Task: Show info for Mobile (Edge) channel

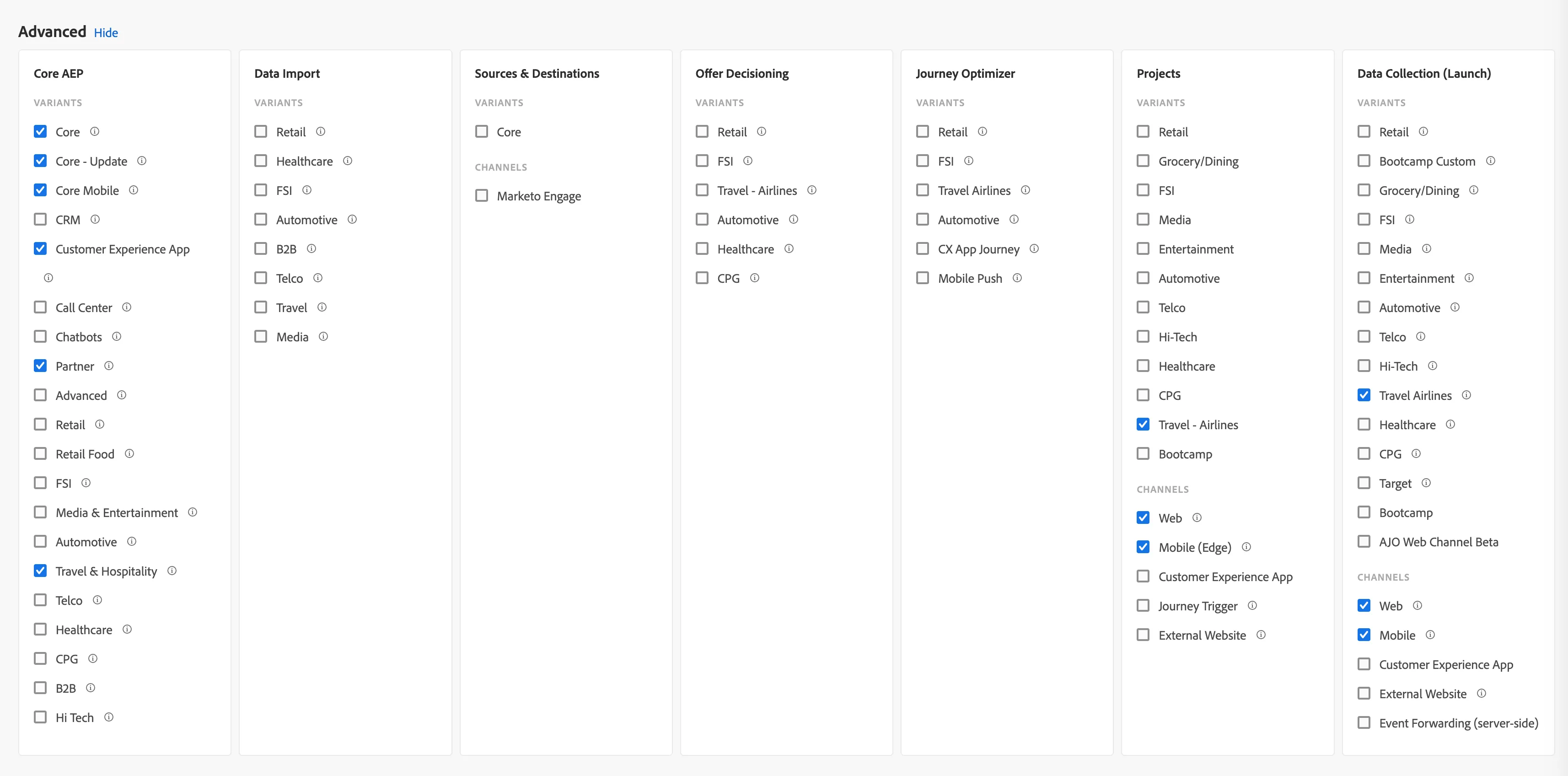Action: (1246, 547)
